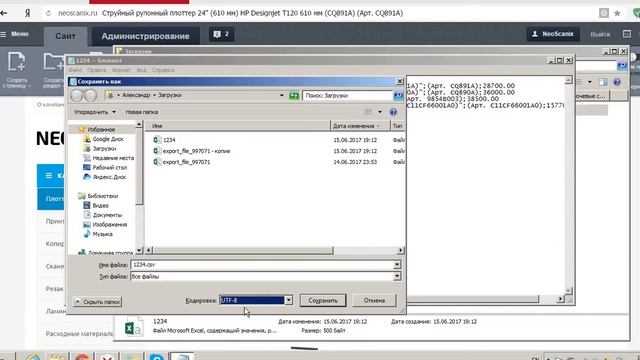Click Создать страницу icon in site toolbar
Viewport: 640px width, 360px height.
(16, 61)
